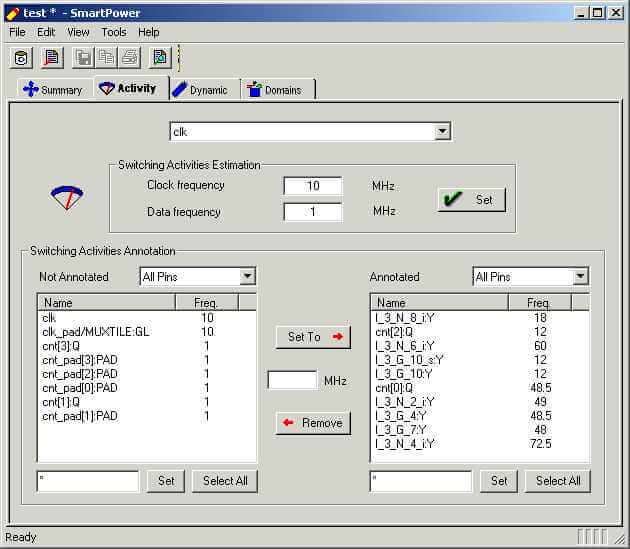Click the MHz annotation value field
This screenshot has height=549, width=630.
[292, 380]
